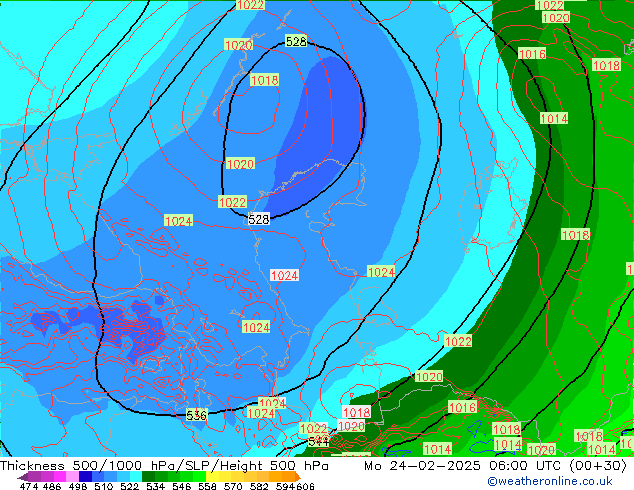Click the '594' legend value
Image resolution: width=634 pixels, height=490 pixels.
[x=285, y=486]
